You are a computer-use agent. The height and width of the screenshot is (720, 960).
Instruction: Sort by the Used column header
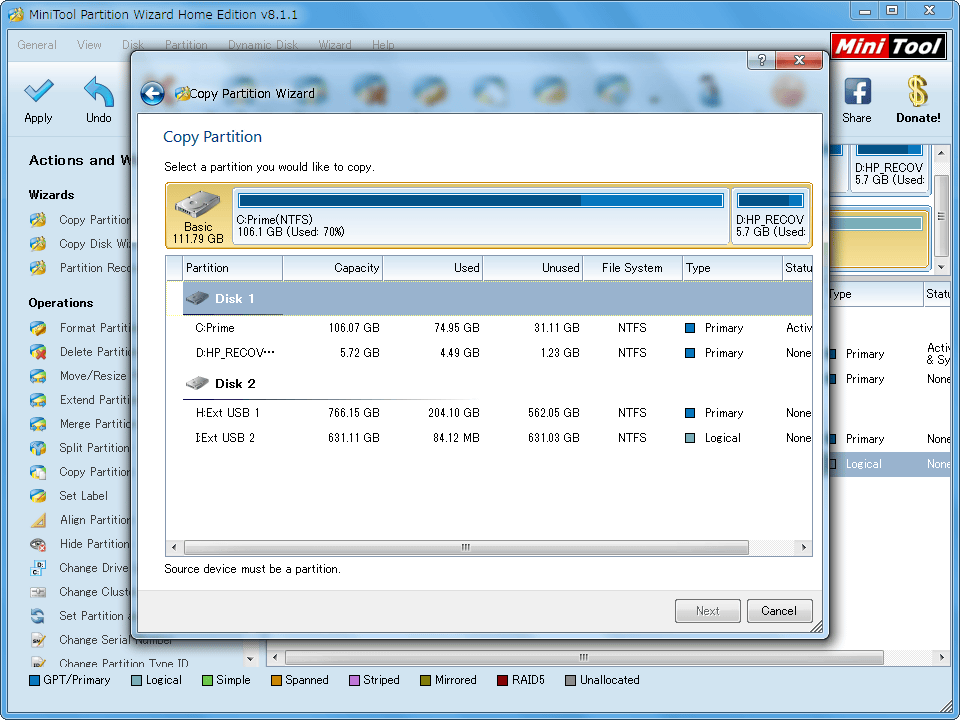coord(433,268)
